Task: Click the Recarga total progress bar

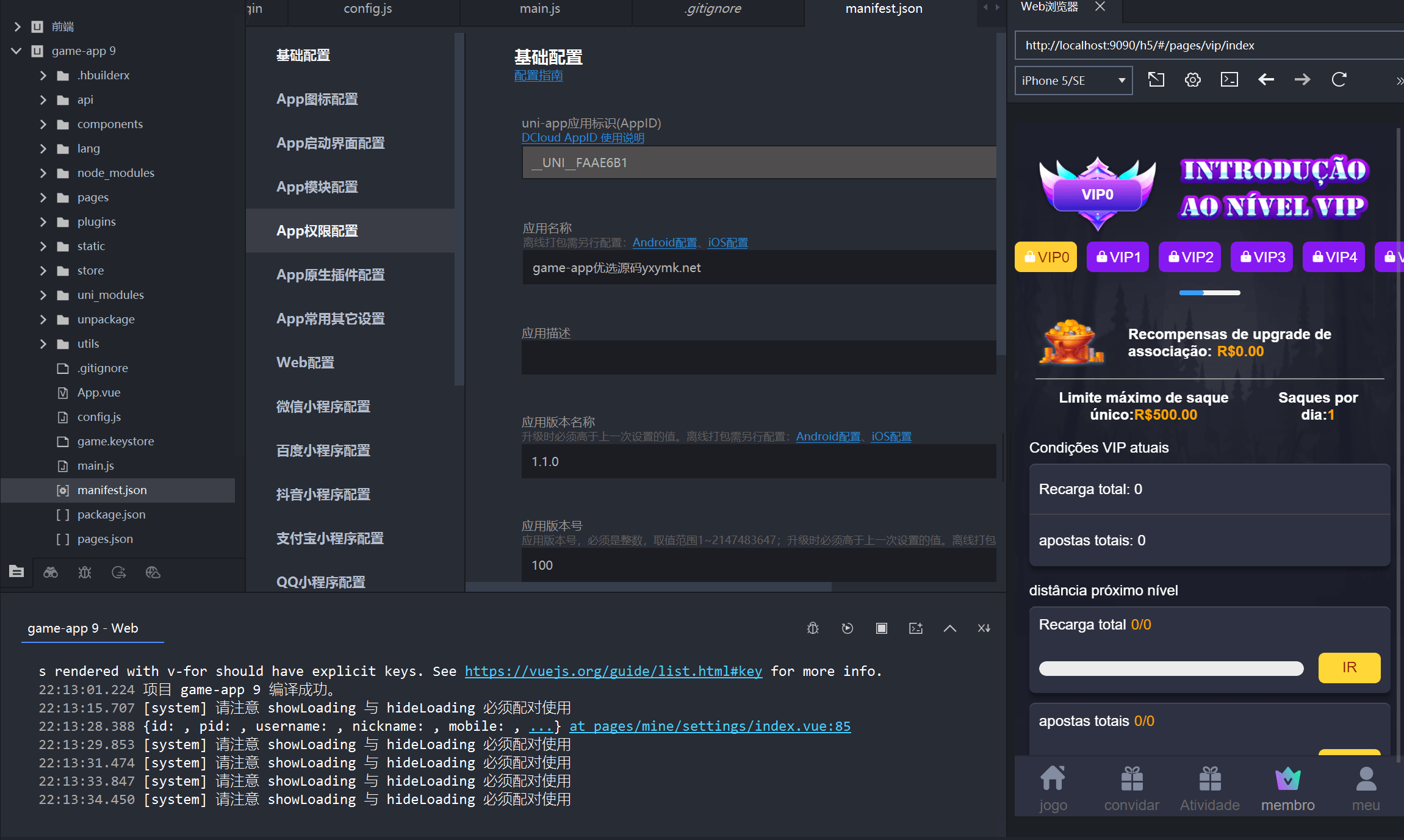Action: click(1171, 669)
